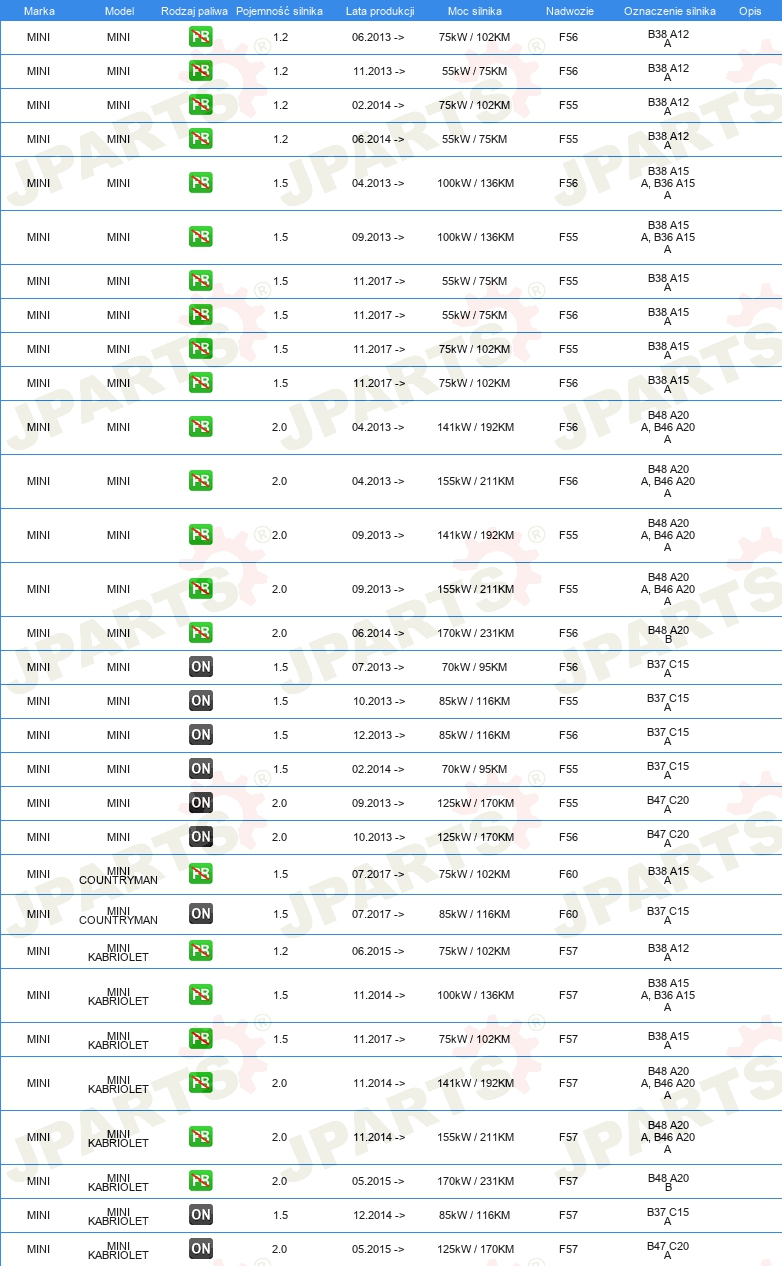
Task: Select the 12.2013 -> production date cell
Action: [379, 735]
